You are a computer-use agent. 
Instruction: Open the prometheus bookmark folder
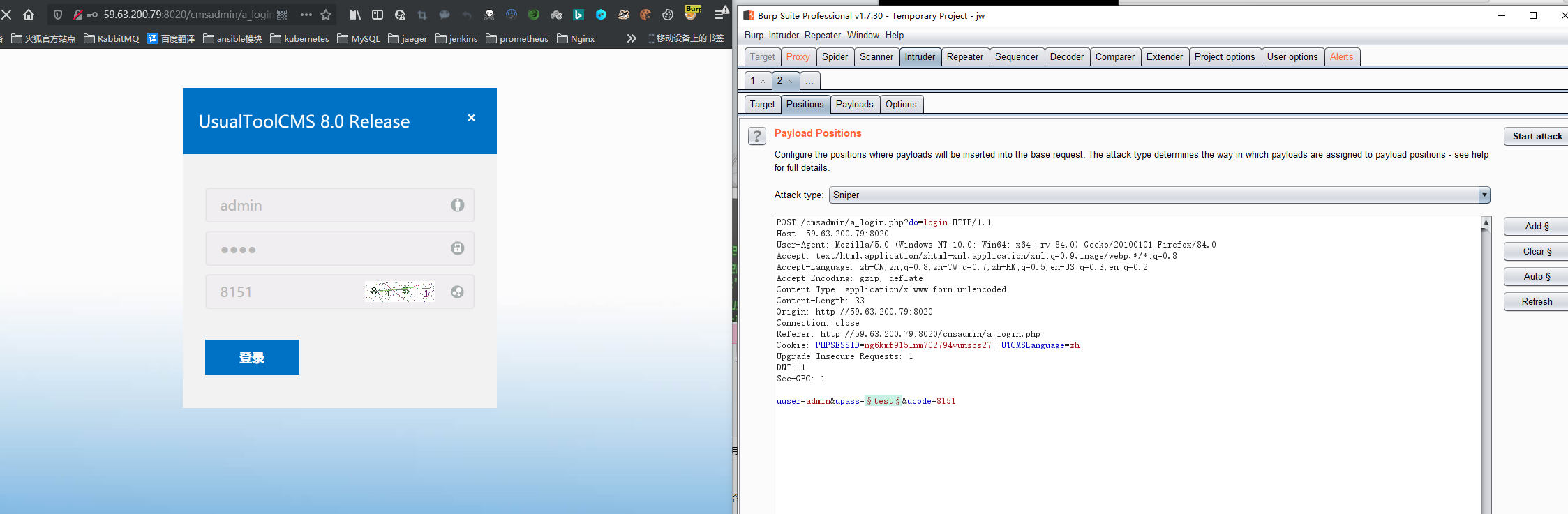517,38
